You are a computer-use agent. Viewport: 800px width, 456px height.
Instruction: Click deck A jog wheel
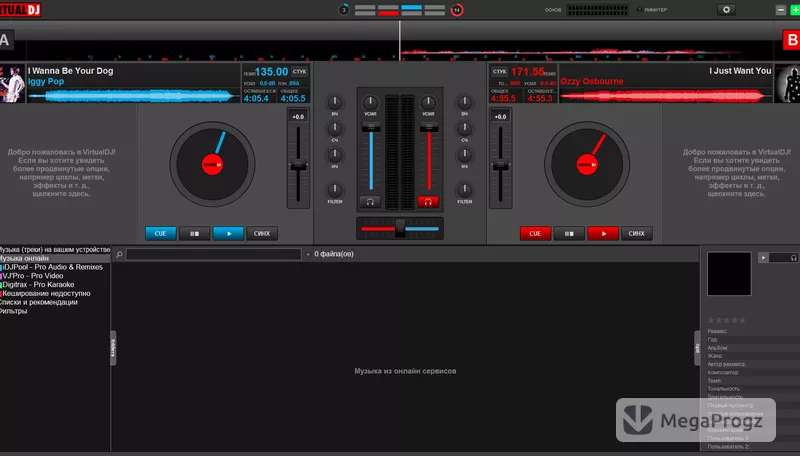click(x=212, y=164)
